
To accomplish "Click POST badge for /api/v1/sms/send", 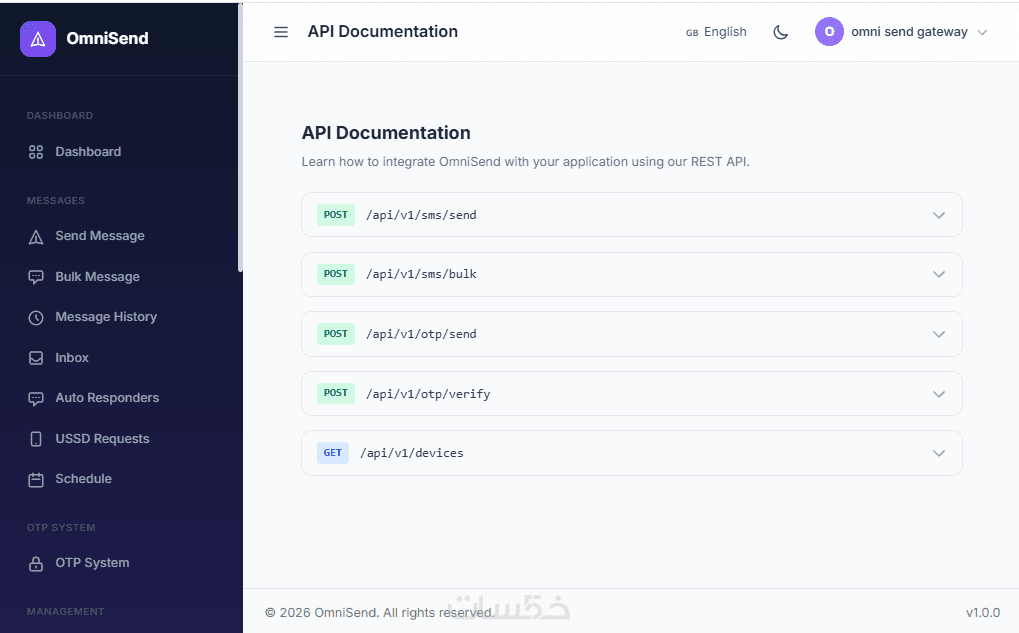I will 335,215.
